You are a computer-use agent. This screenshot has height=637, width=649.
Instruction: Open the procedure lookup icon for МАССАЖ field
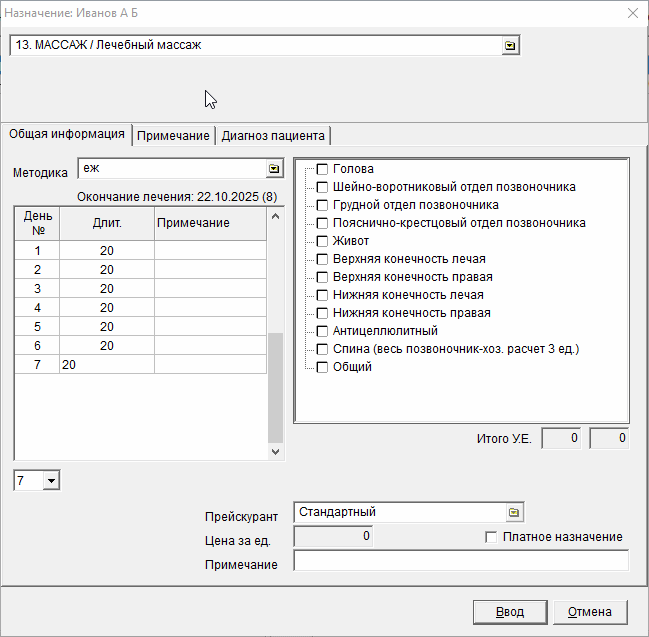coord(510,46)
